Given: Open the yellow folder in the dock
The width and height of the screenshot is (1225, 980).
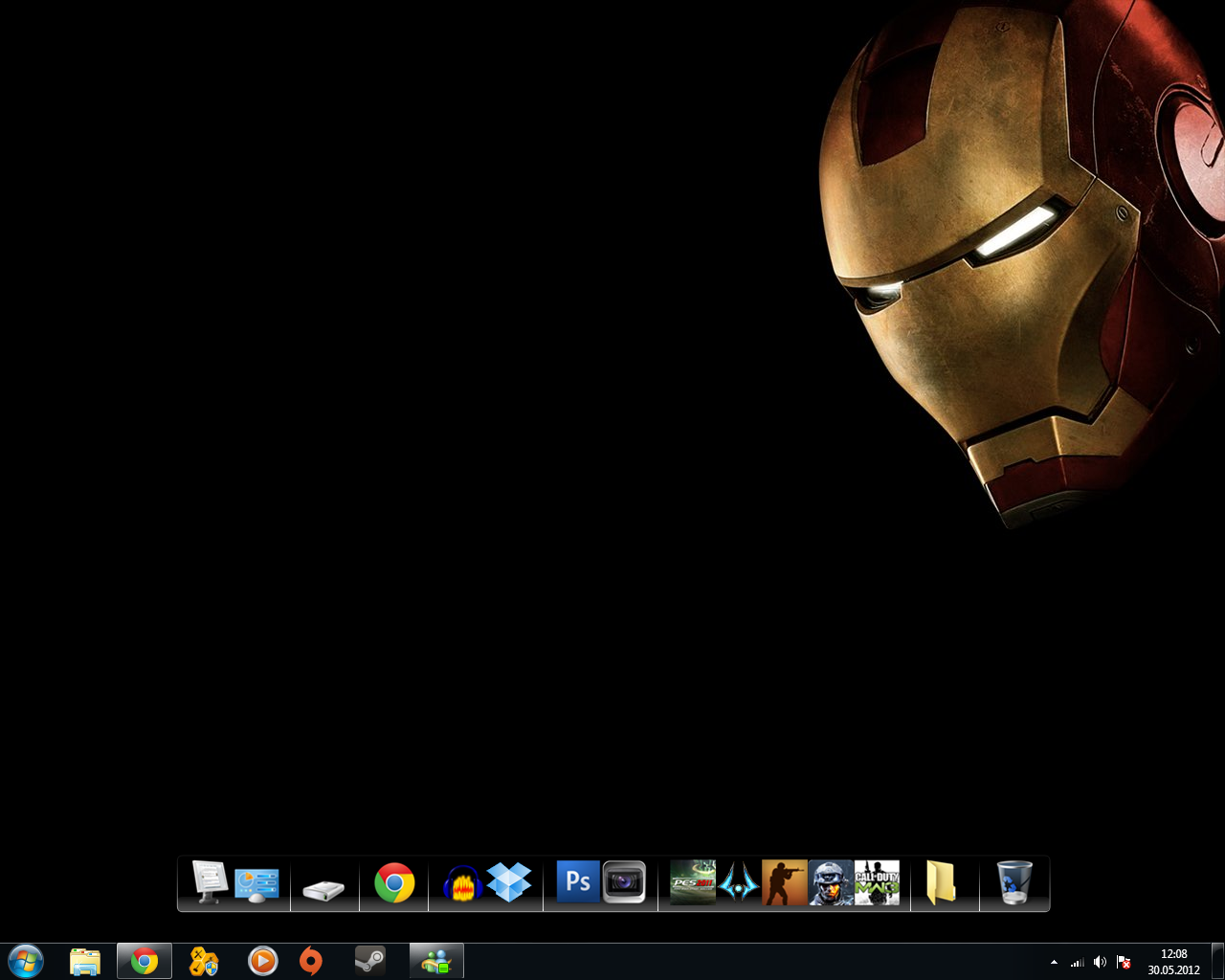Looking at the screenshot, I should [x=942, y=882].
